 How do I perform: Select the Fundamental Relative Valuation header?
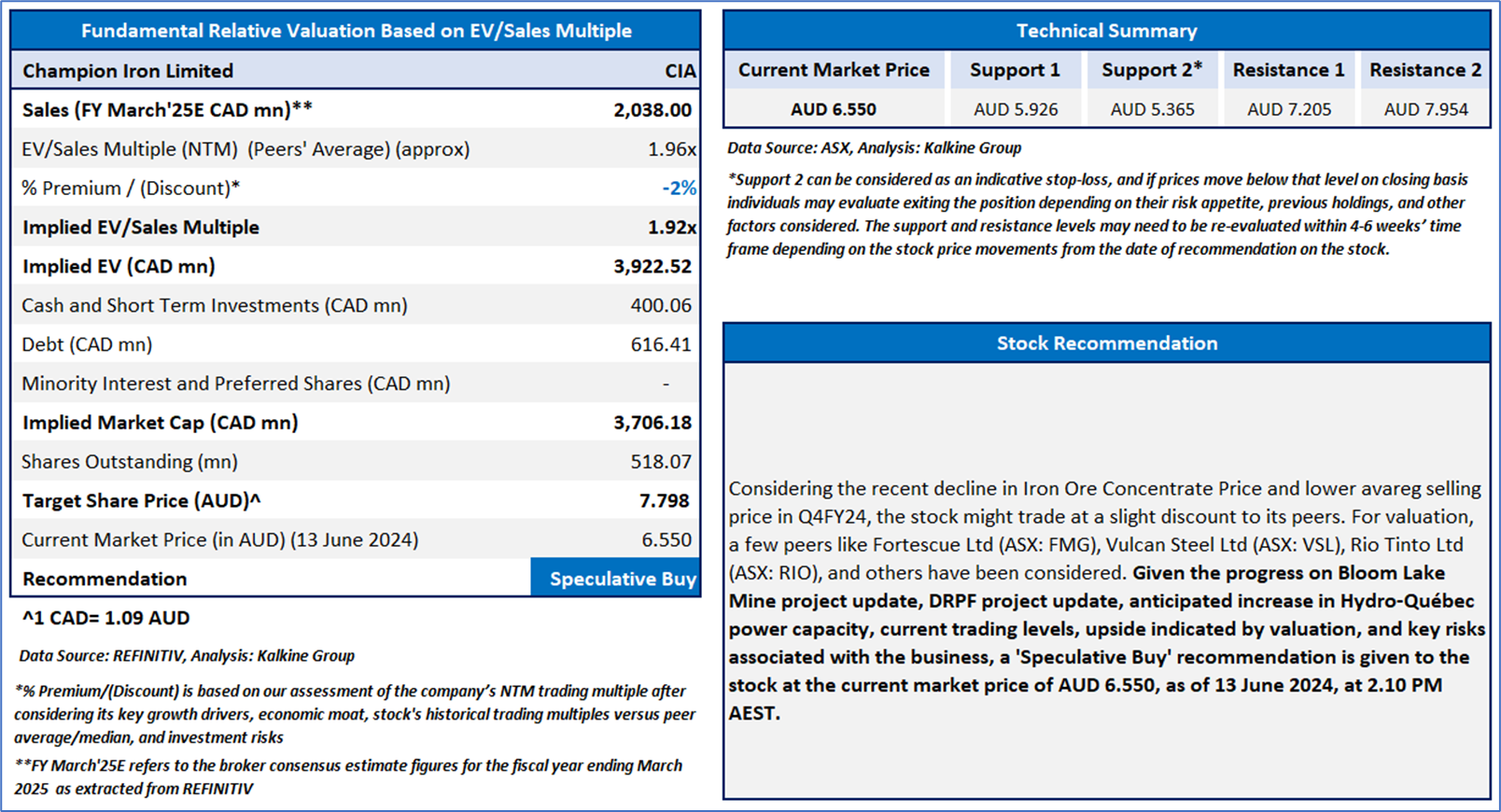(x=356, y=31)
